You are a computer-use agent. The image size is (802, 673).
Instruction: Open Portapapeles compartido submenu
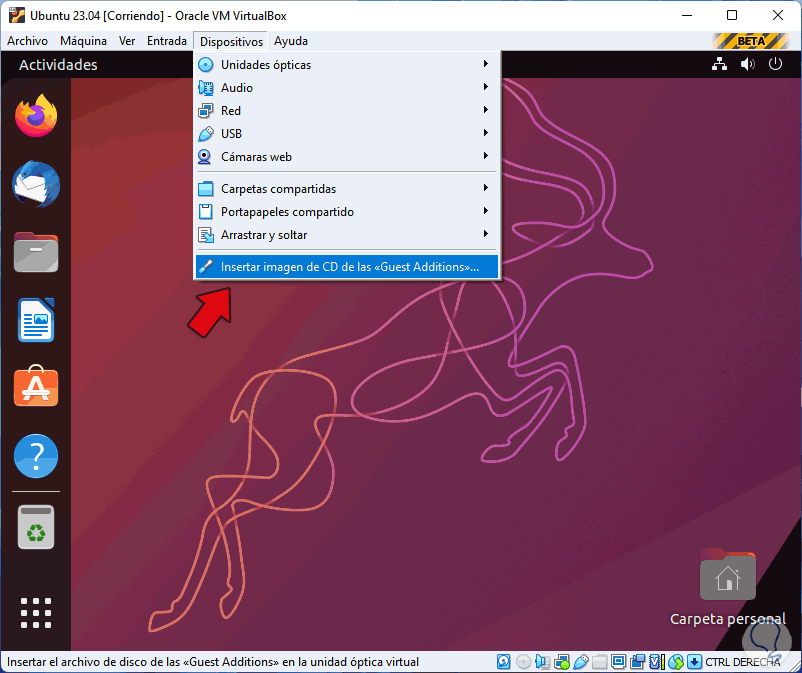point(346,212)
